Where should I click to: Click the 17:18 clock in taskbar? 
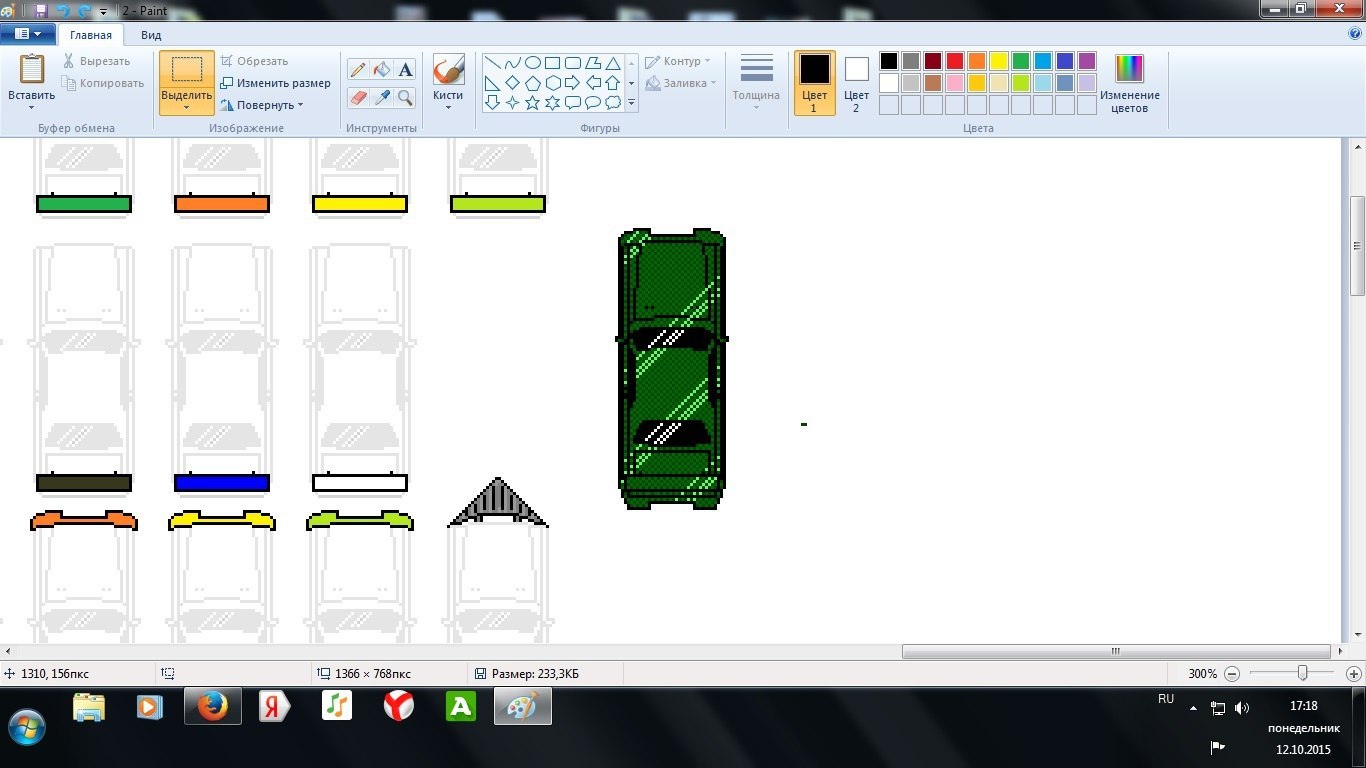click(1304, 705)
